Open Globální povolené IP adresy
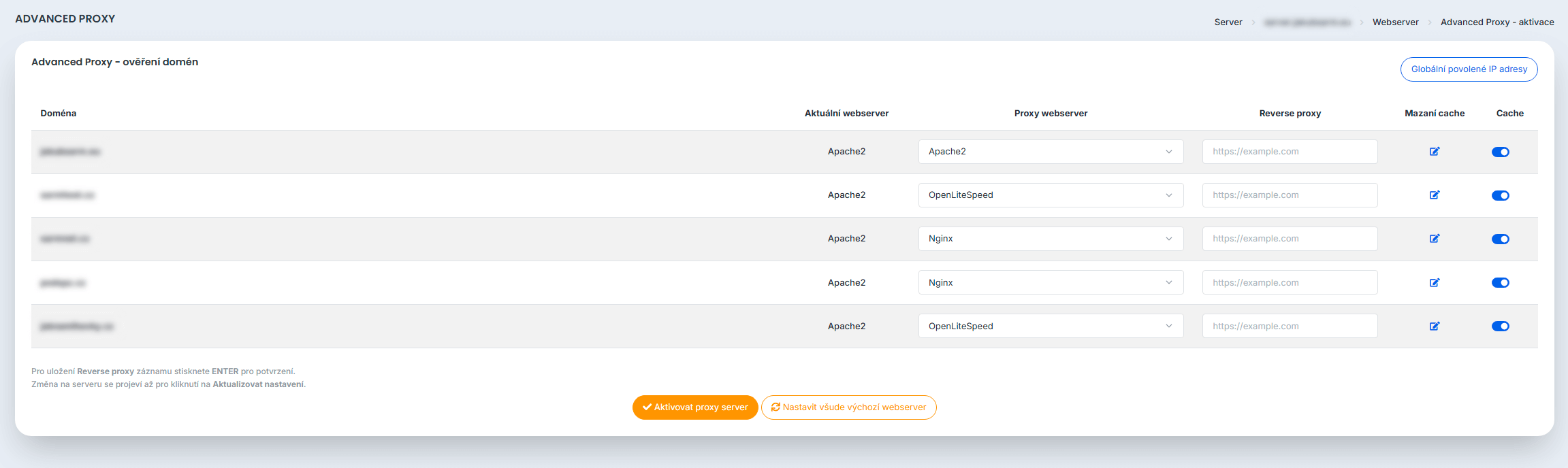Viewport: 1568px width, 468px height. (1469, 69)
